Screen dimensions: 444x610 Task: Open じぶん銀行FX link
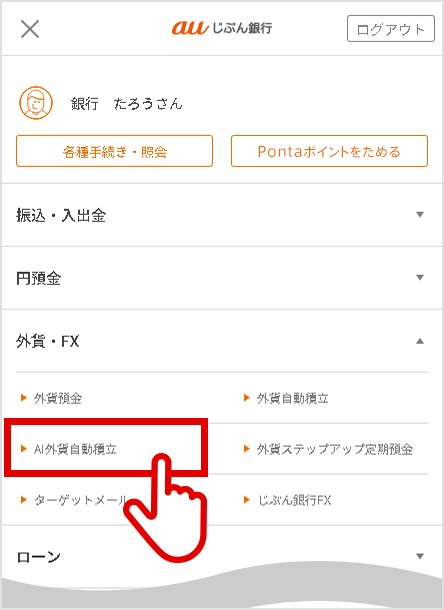pos(295,500)
